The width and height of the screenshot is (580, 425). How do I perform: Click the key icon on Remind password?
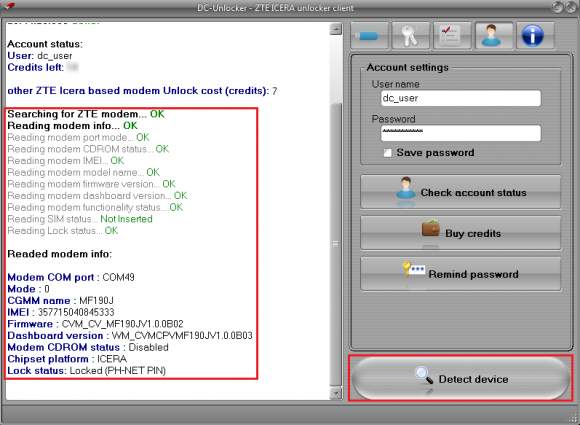(414, 270)
